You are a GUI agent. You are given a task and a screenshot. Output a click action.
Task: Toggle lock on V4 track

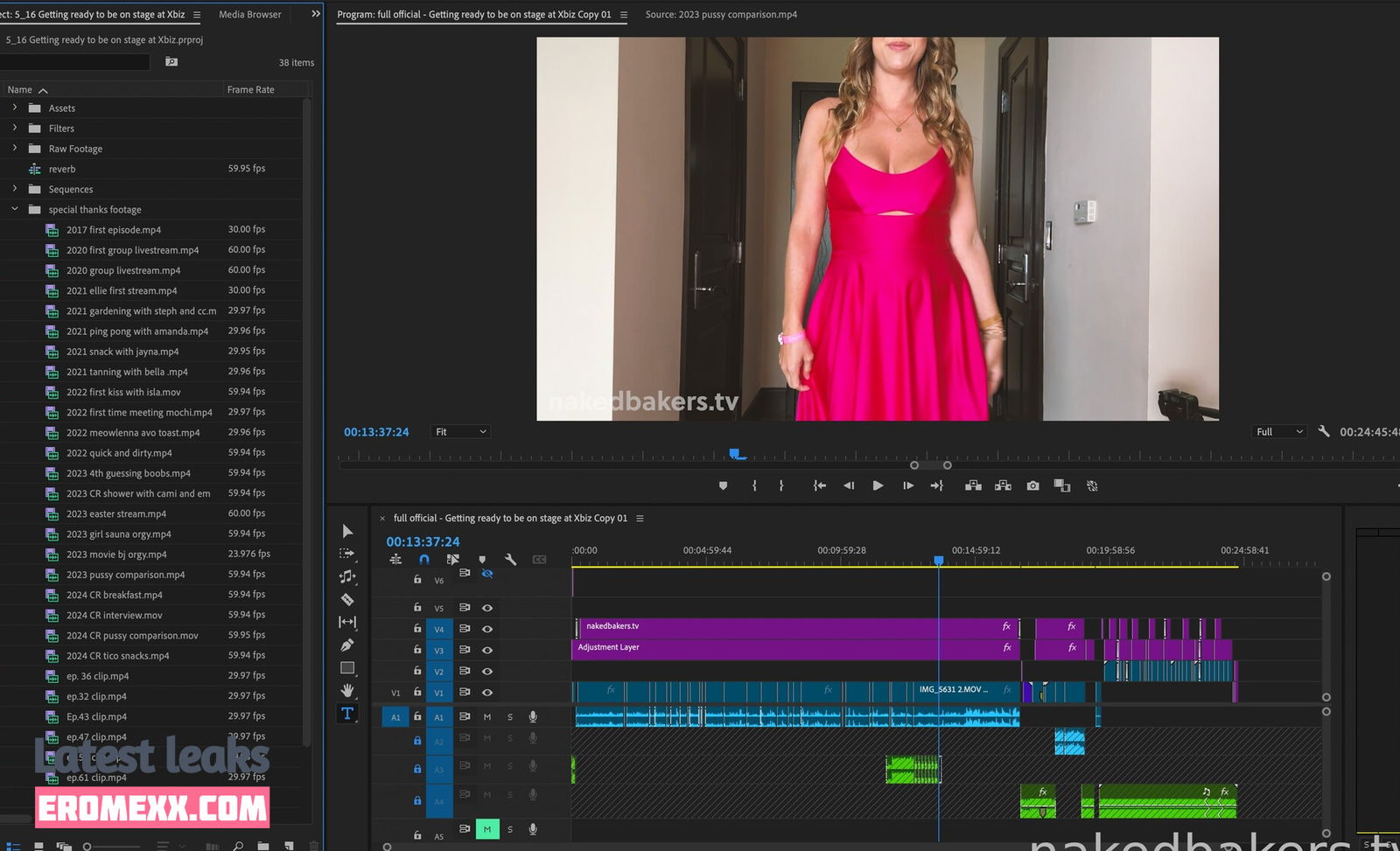tap(417, 628)
